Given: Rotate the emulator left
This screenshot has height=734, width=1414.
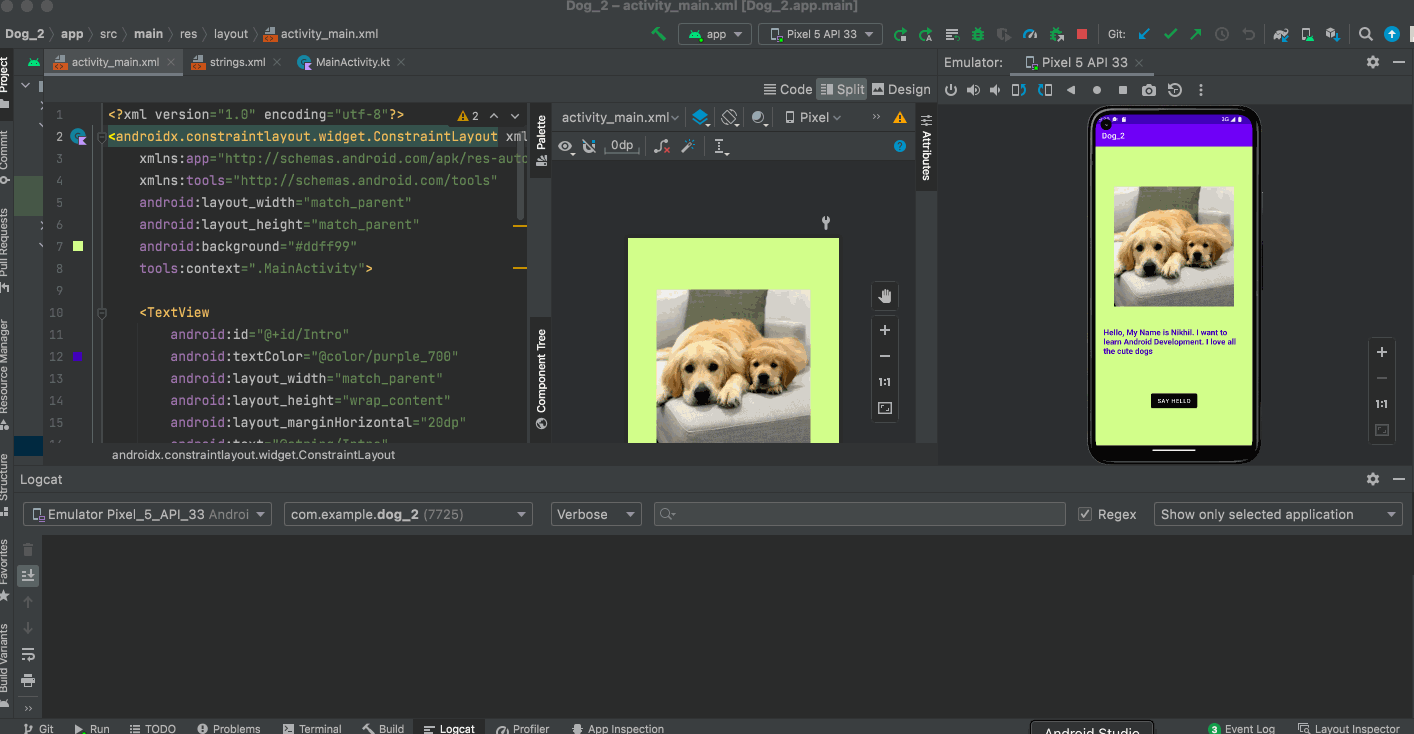Looking at the screenshot, I should [x=1019, y=90].
